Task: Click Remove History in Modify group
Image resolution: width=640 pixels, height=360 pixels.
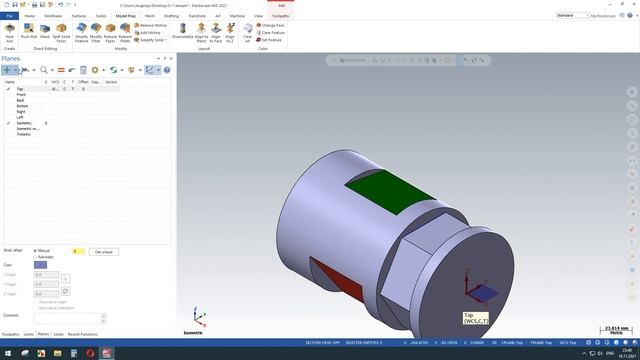Action: click(x=151, y=25)
